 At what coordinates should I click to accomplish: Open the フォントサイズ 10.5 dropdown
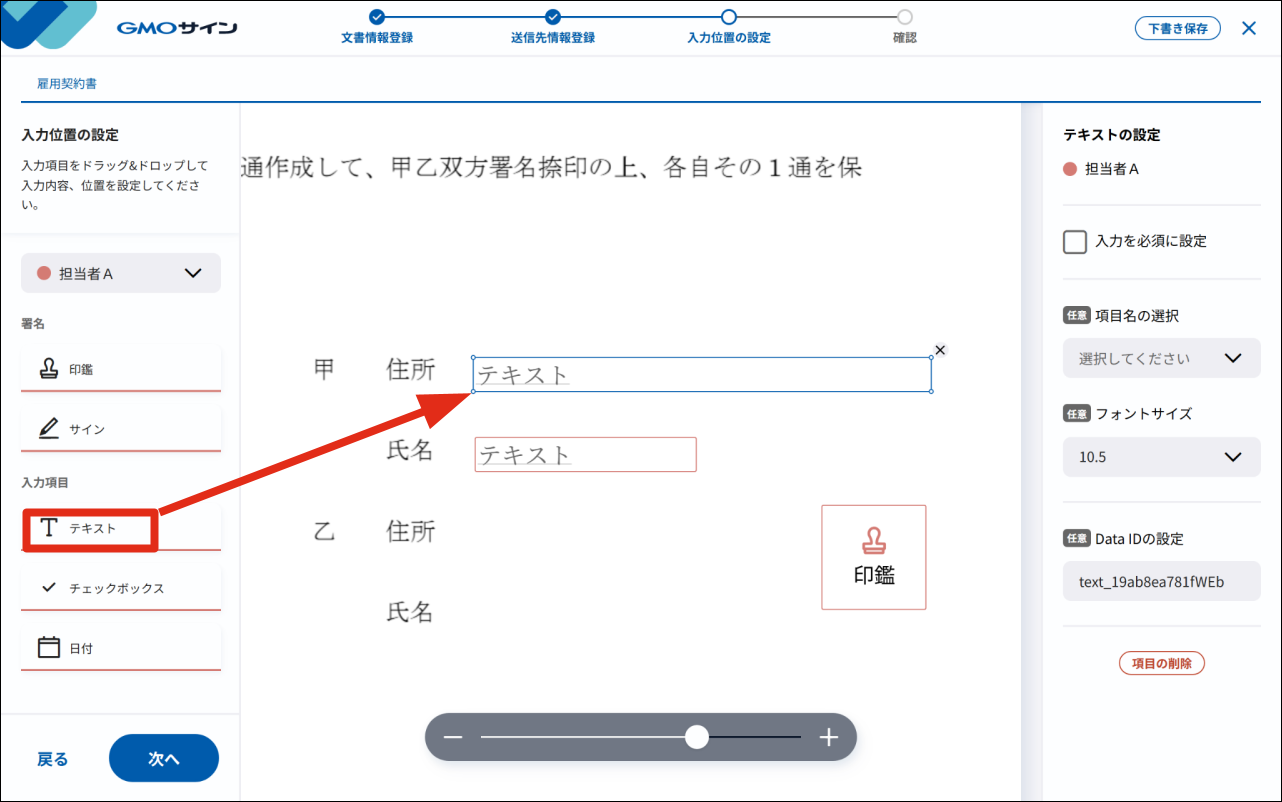coord(1161,457)
